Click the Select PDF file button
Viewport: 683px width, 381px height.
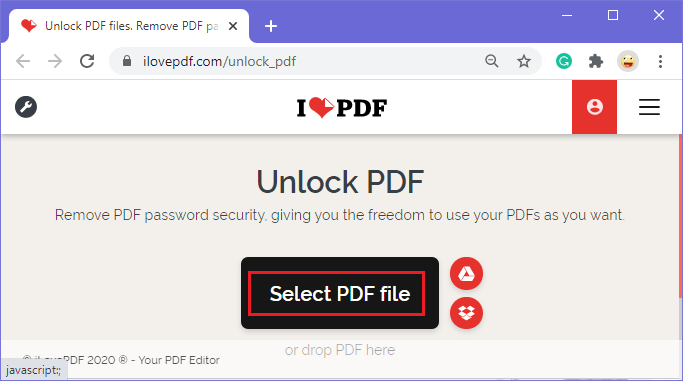(340, 293)
